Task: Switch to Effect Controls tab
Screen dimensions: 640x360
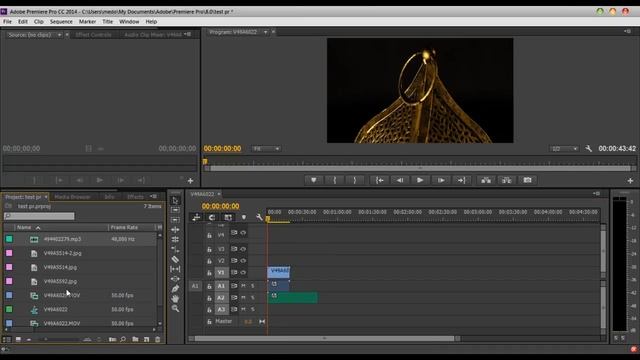Action: (93, 35)
